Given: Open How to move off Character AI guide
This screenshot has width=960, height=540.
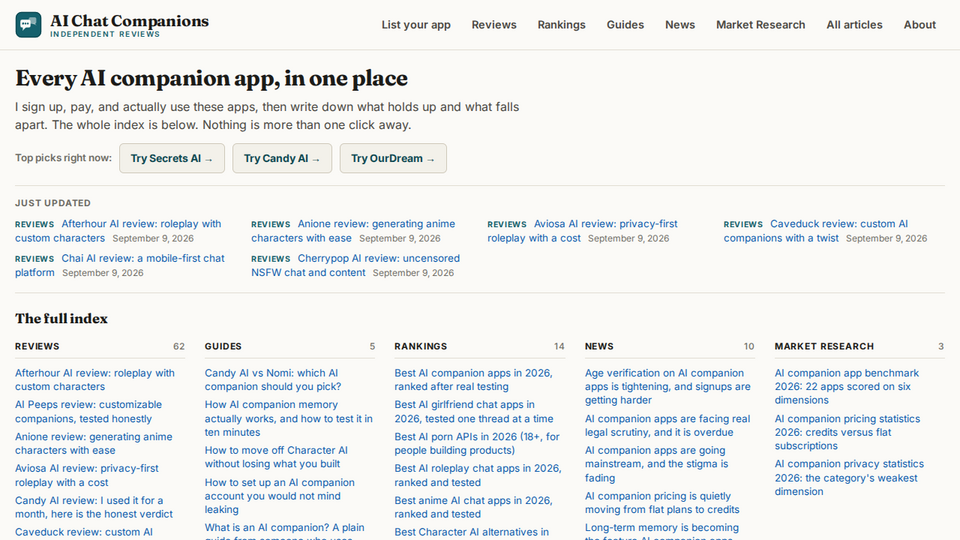Looking at the screenshot, I should point(276,457).
